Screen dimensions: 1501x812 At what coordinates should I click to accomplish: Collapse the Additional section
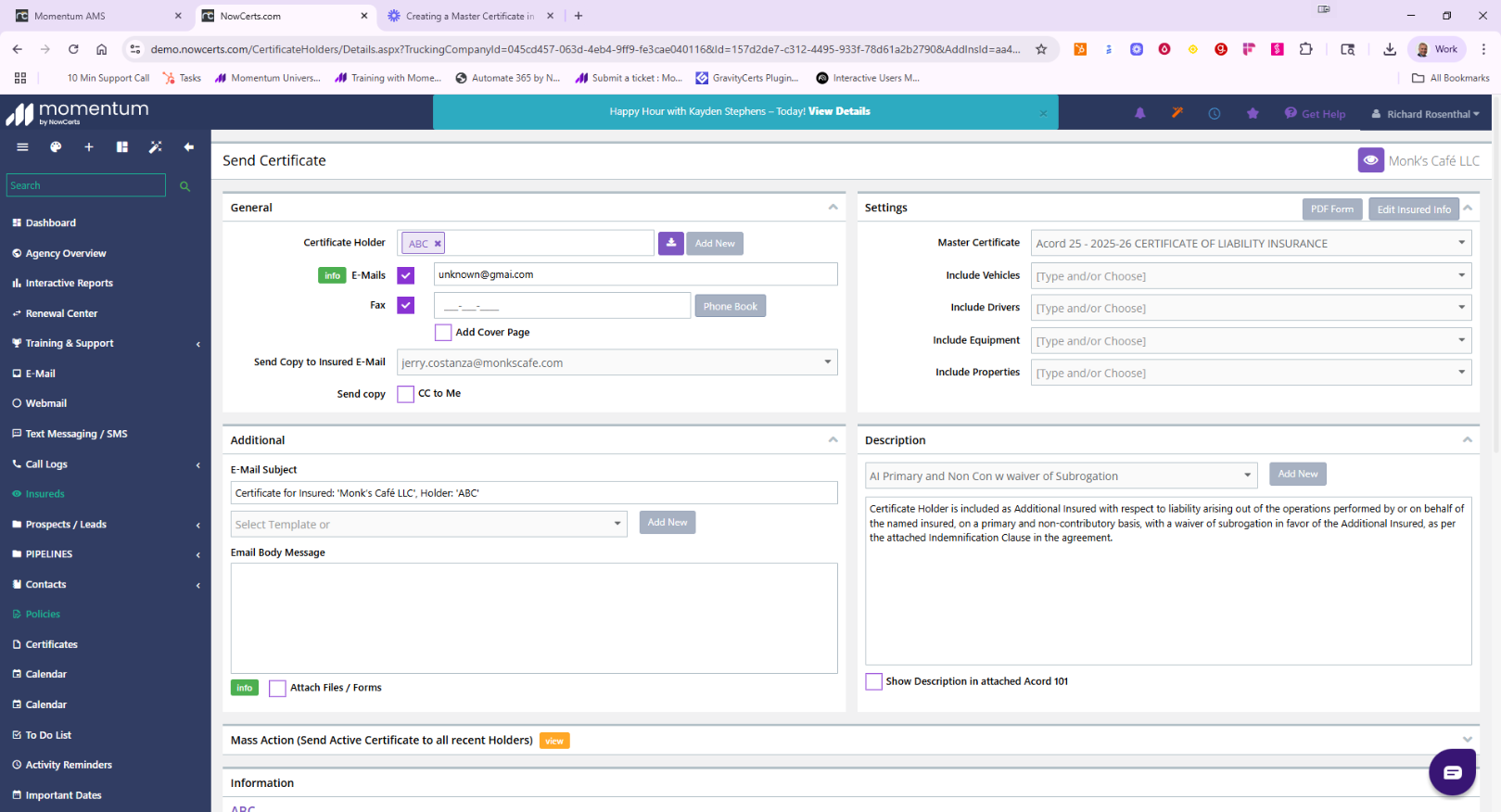833,440
